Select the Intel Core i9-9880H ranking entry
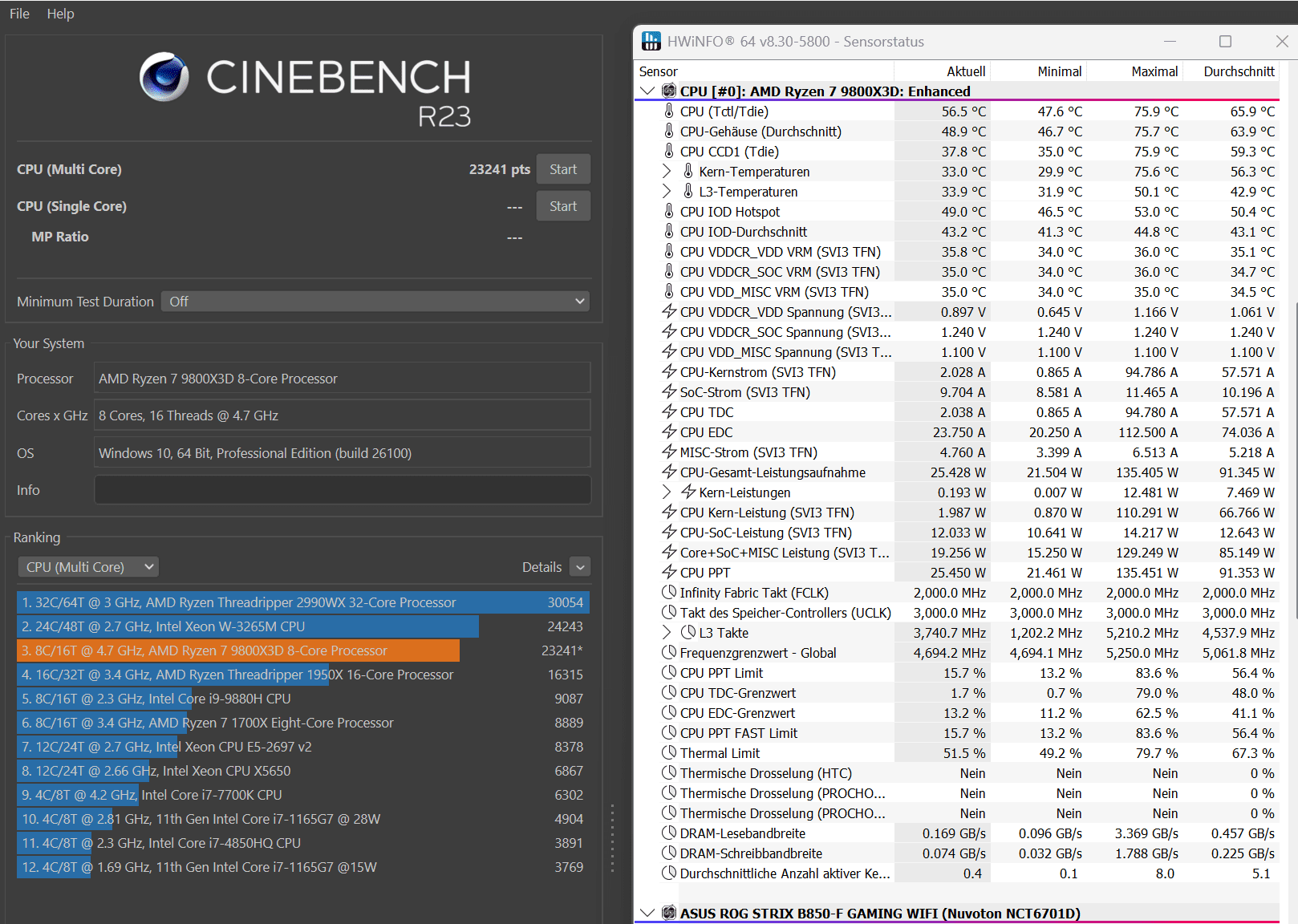The image size is (1298, 924). point(303,699)
